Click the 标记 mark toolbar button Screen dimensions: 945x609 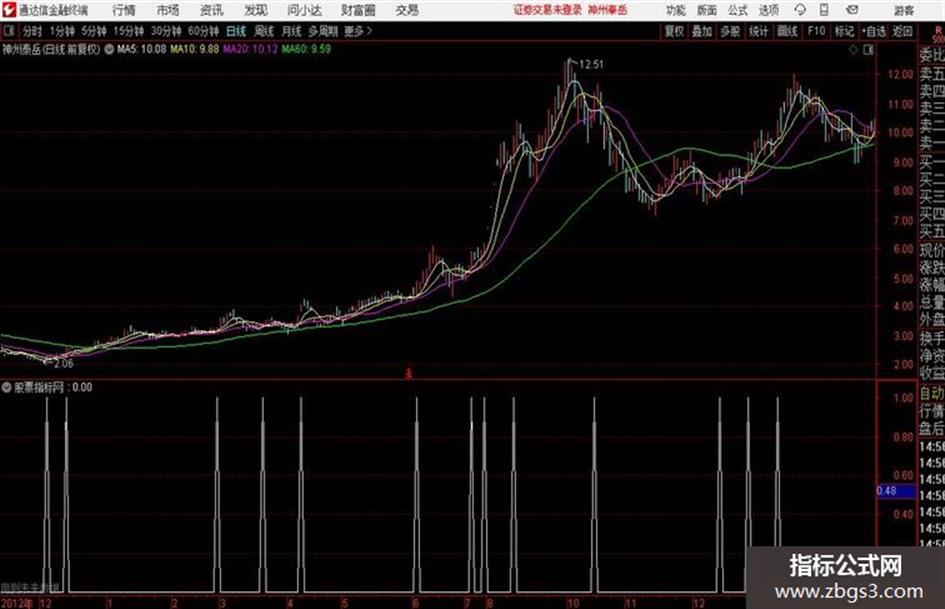click(844, 31)
